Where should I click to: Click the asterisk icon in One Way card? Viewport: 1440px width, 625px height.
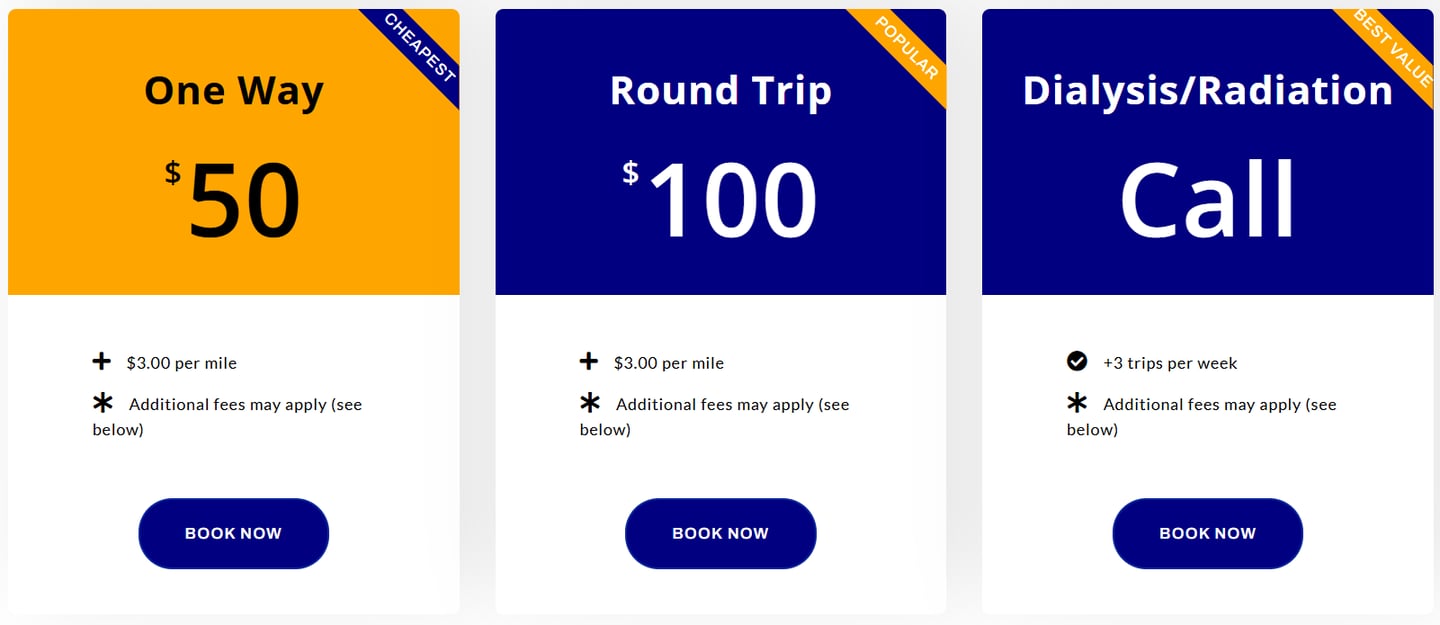pos(102,403)
